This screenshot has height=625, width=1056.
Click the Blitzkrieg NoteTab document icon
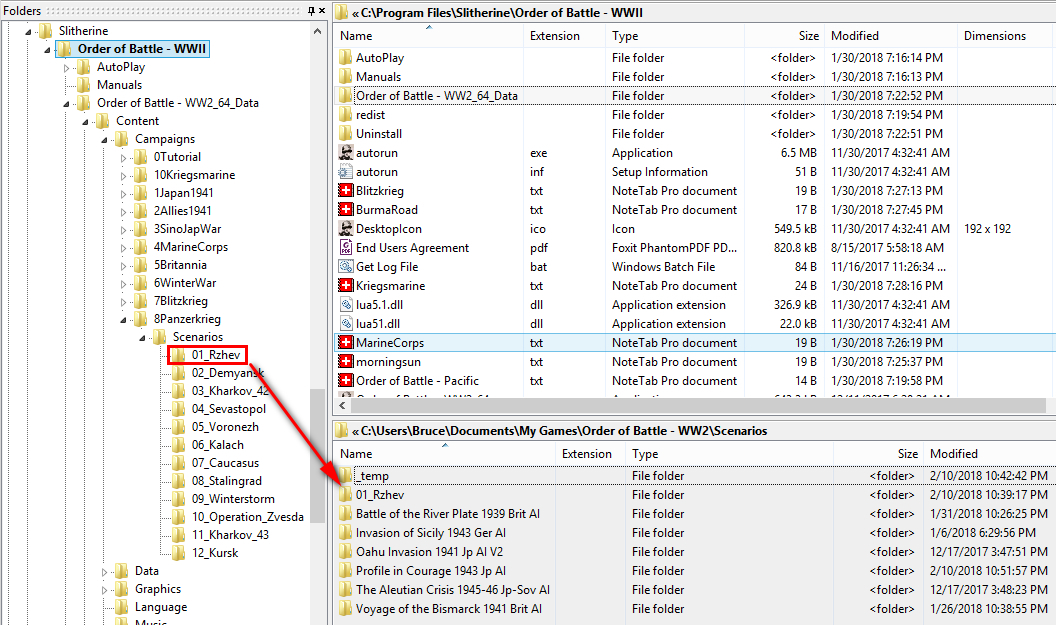pyautogui.click(x=345, y=191)
